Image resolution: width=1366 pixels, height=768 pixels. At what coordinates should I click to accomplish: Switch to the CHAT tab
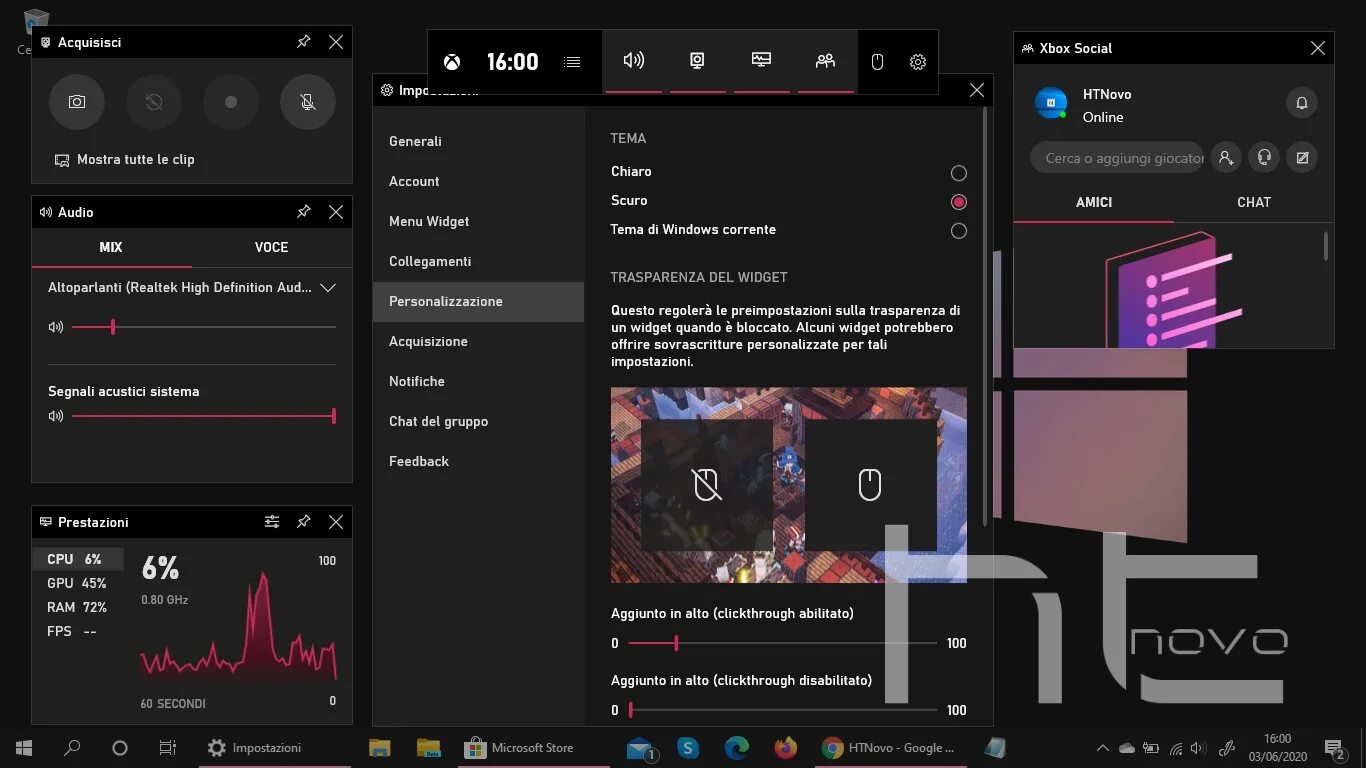pyautogui.click(x=1254, y=202)
